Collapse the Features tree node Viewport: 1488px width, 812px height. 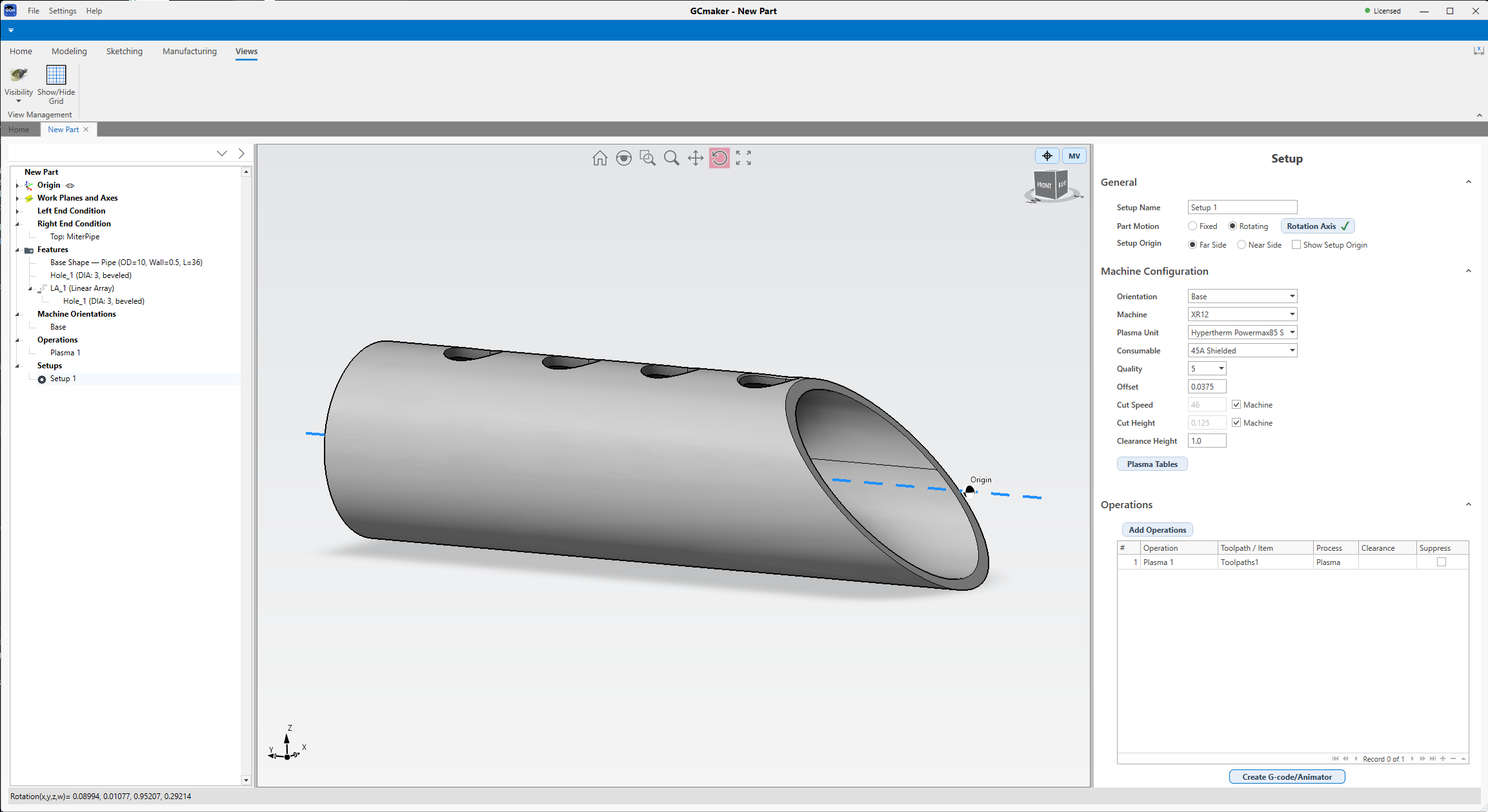click(x=17, y=250)
